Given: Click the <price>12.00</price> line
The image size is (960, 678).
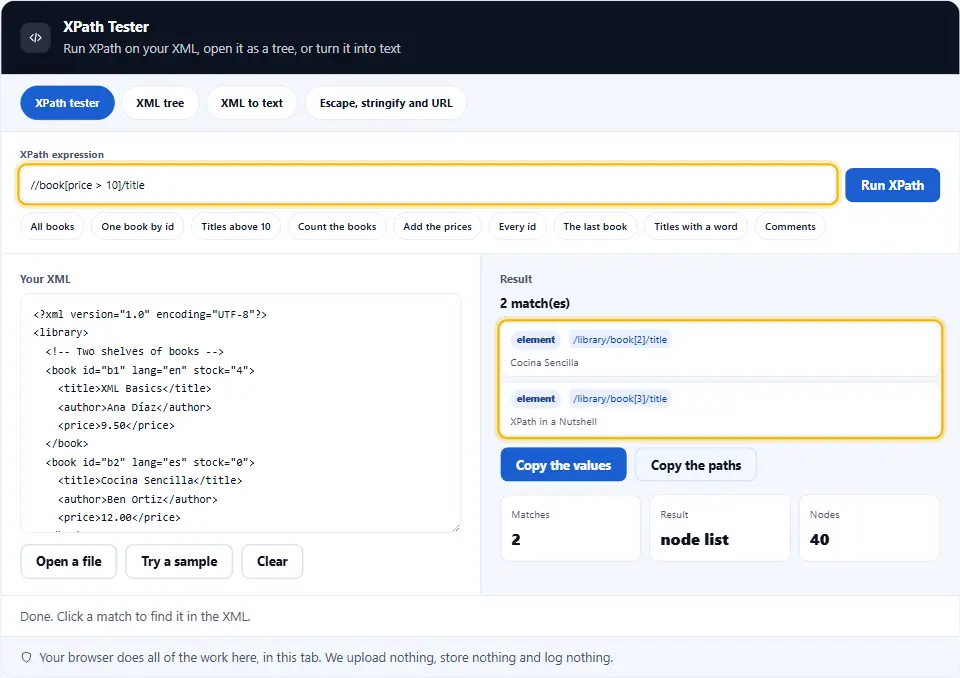Looking at the screenshot, I should click(119, 517).
